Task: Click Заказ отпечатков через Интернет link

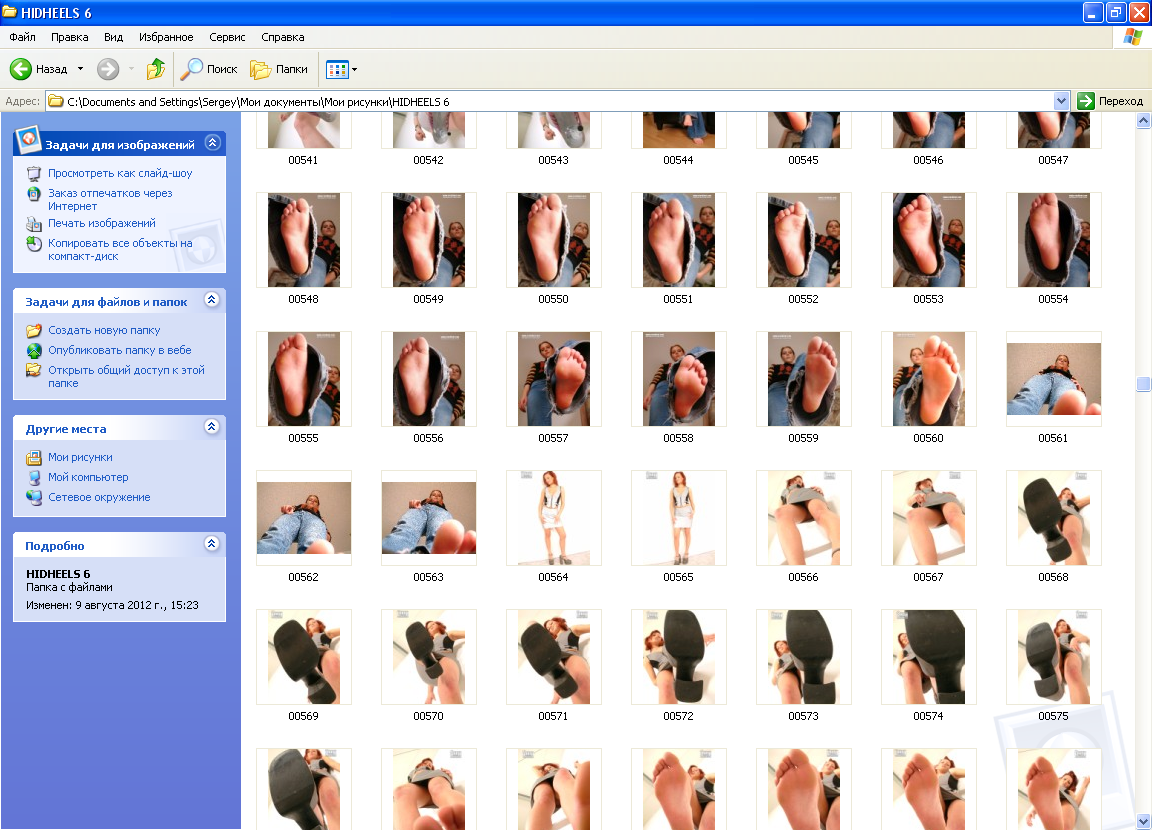Action: click(x=110, y=200)
